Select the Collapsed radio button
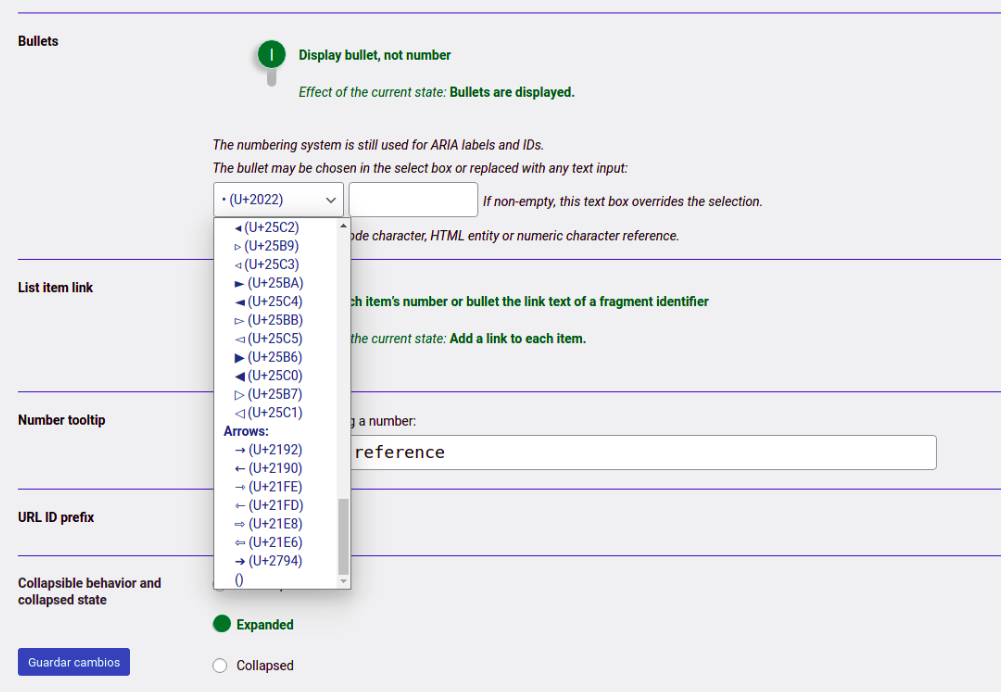This screenshot has height=692, width=1001. click(220, 665)
